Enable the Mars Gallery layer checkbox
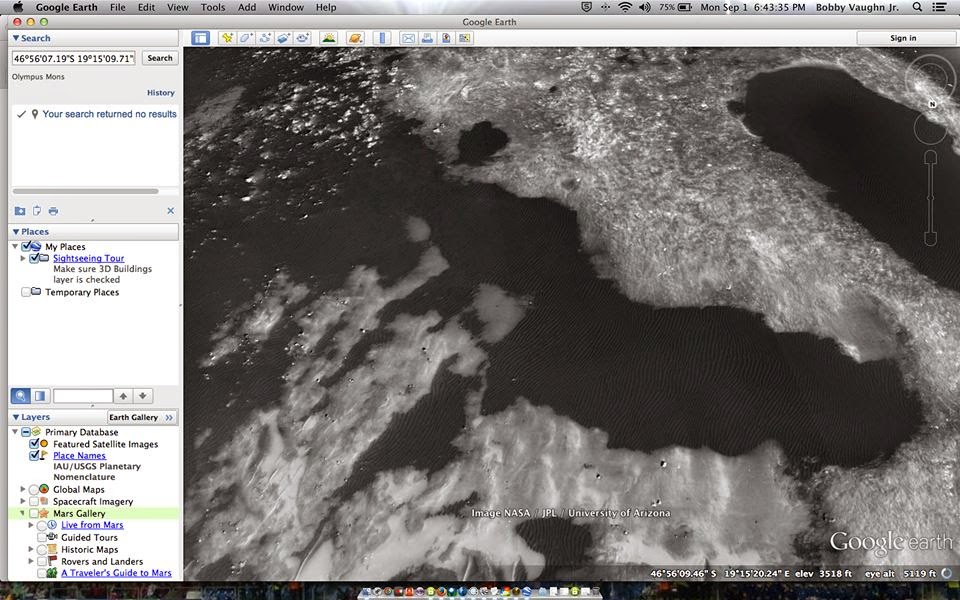The image size is (960, 600). point(34,513)
